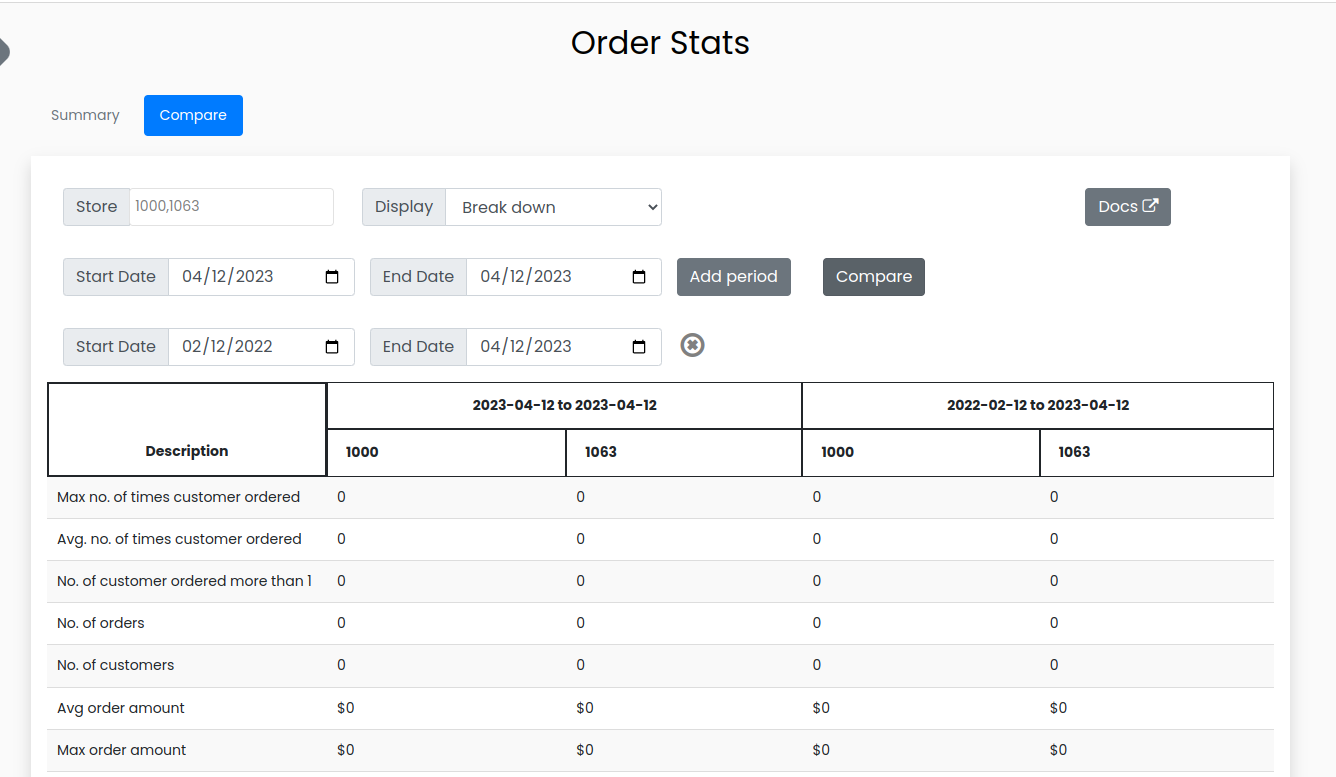Viewport: 1336px width, 777px height.
Task: Click the 'Avg order amount' row label
Action: click(x=121, y=708)
